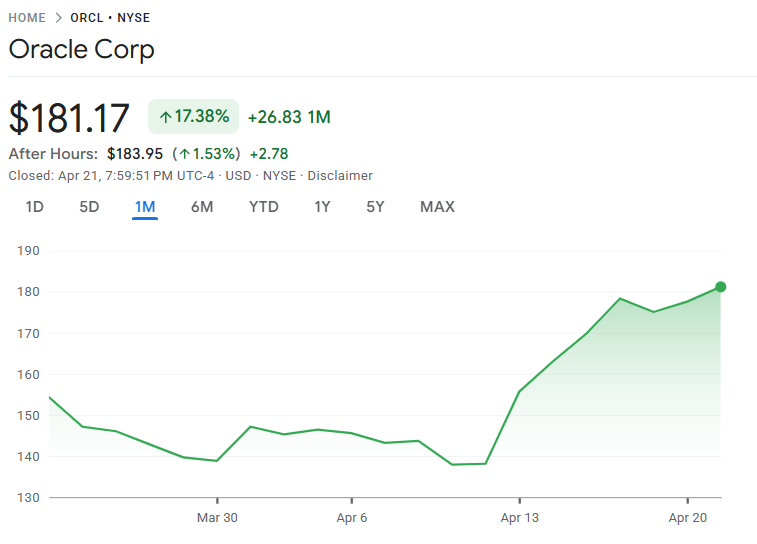Screen dimensions: 757x544
Task: Click the green endpoint dot on chart
Action: pyautogui.click(x=720, y=287)
